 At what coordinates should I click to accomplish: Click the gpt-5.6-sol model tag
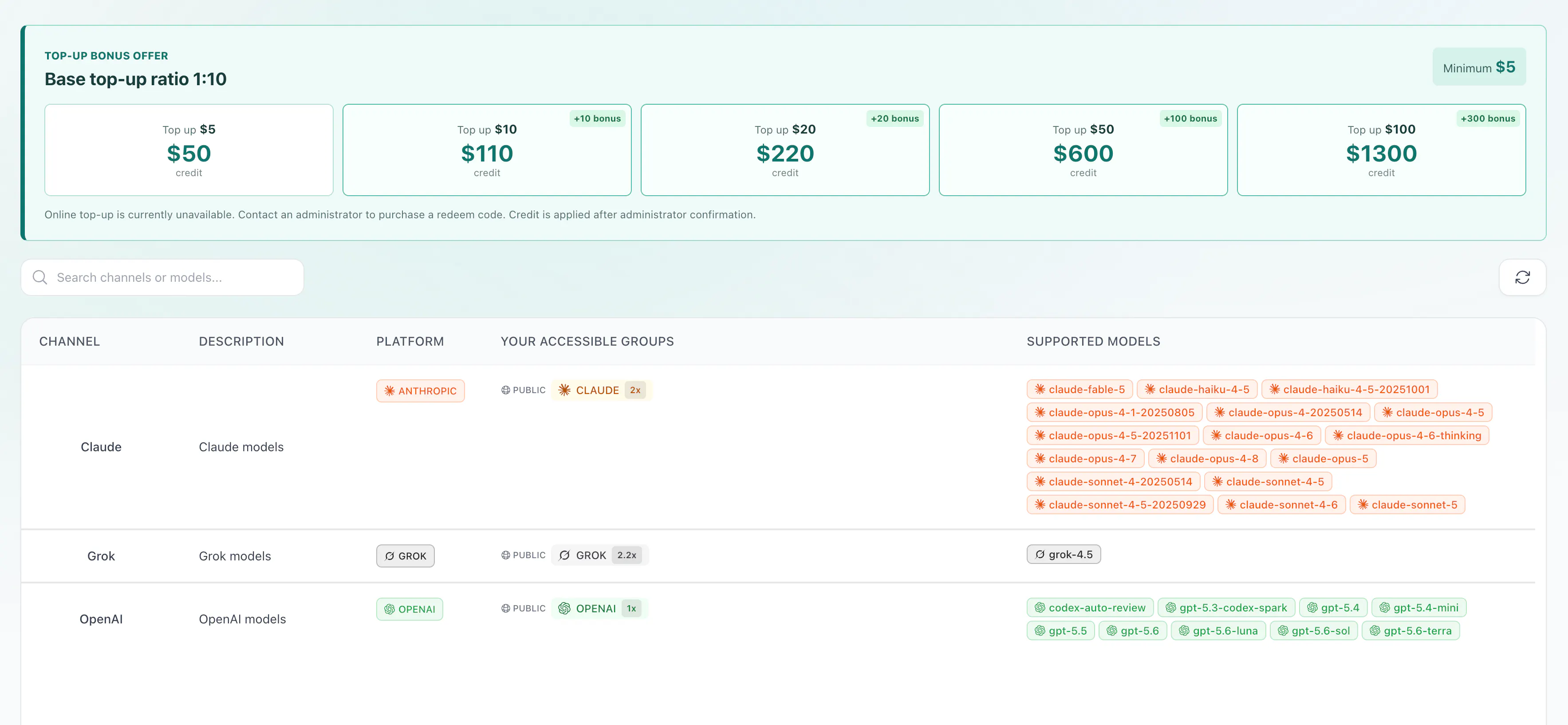point(1314,631)
